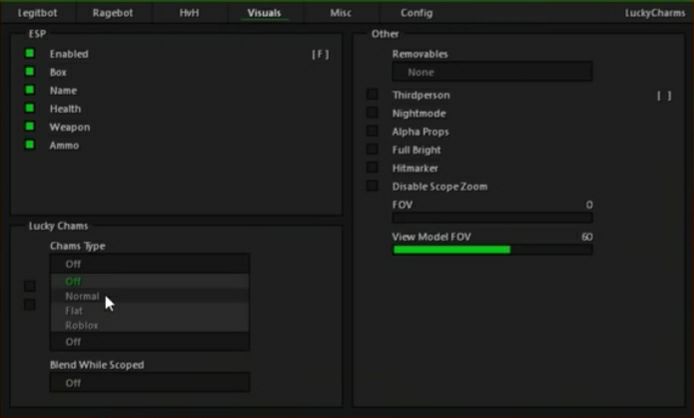694x418 pixels.
Task: Disable the ESP Enabled checkbox
Action: click(x=30, y=54)
